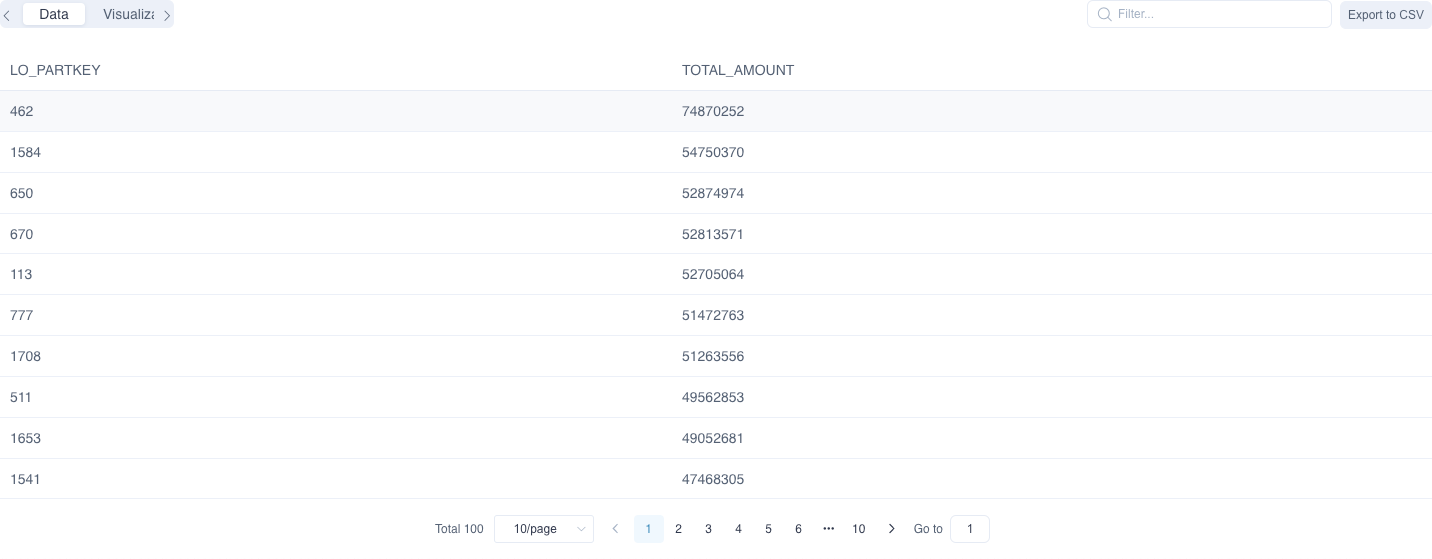Click the search icon in Filter box
The height and width of the screenshot is (559, 1432).
pyautogui.click(x=1104, y=14)
